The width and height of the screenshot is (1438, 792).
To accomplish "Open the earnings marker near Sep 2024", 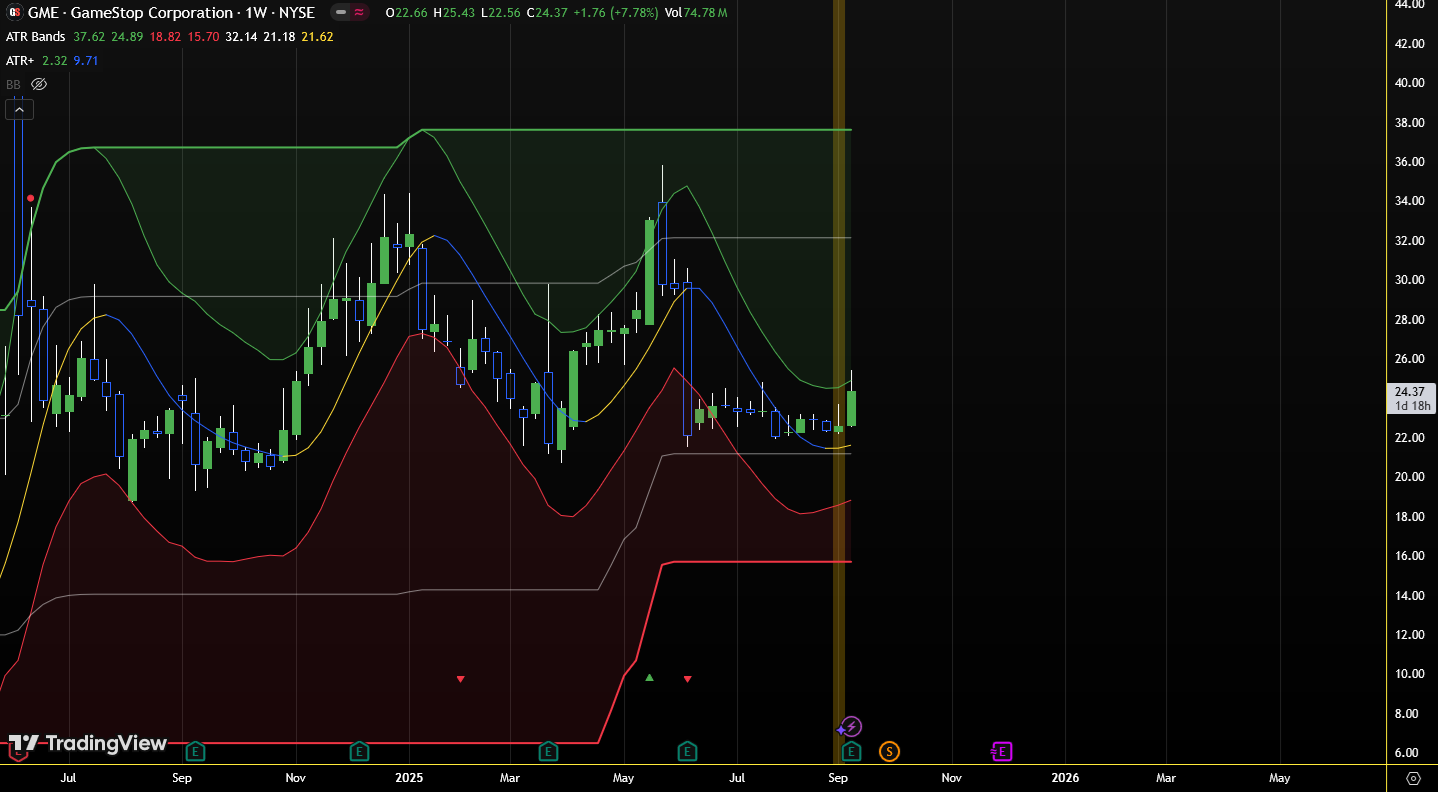I will tap(196, 750).
